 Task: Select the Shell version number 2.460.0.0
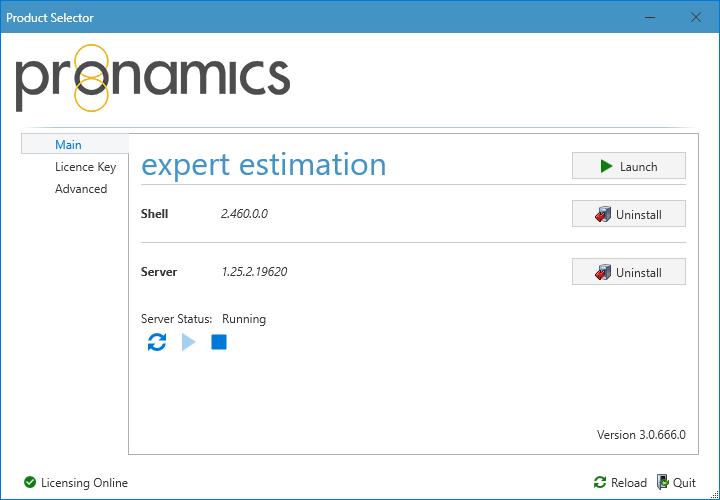[244, 214]
